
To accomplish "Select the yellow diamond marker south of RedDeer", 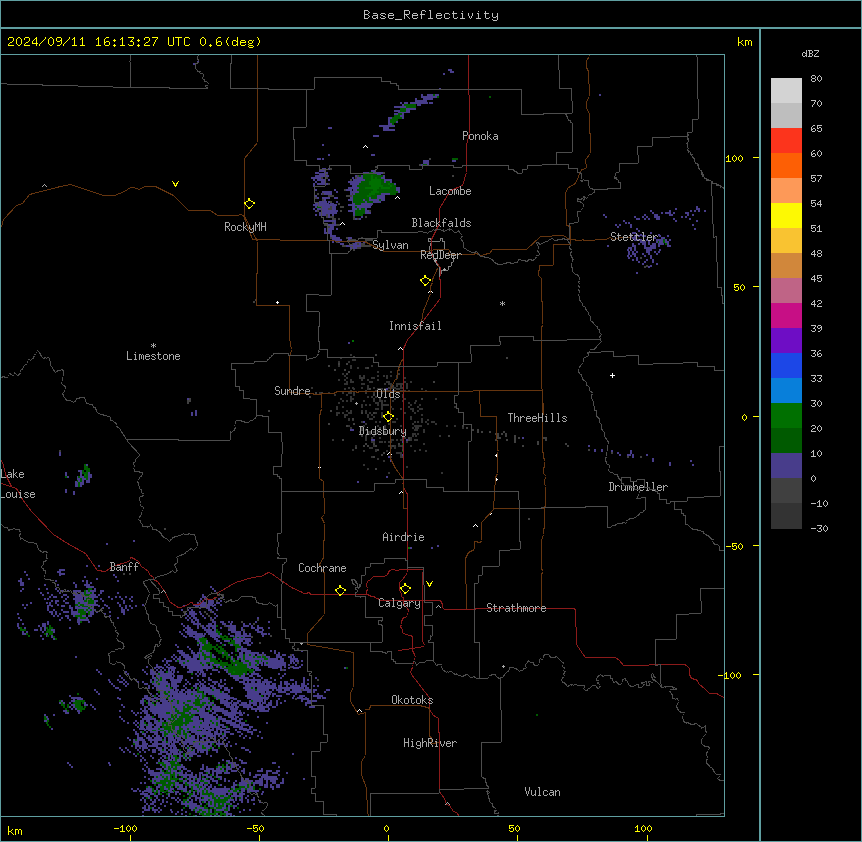I will coord(425,280).
